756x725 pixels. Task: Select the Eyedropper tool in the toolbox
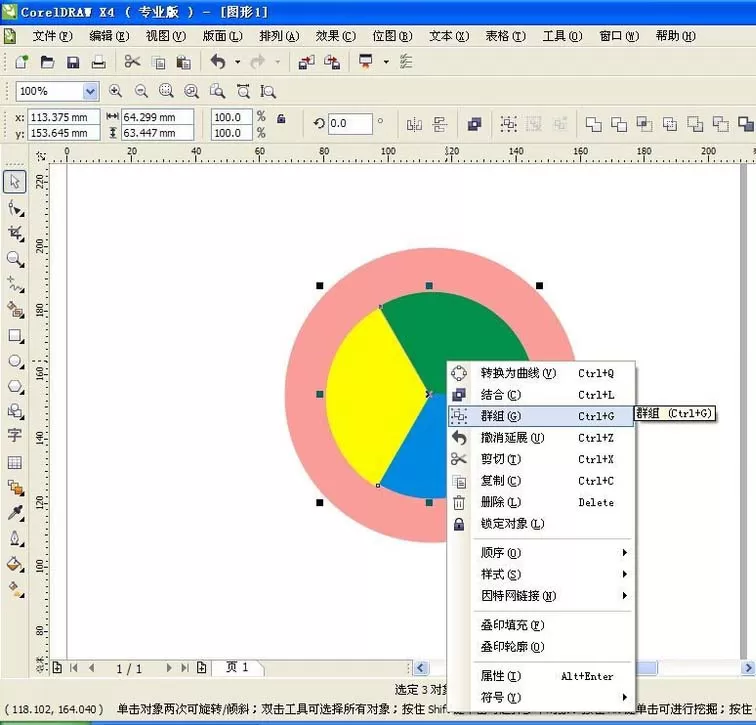coord(15,513)
